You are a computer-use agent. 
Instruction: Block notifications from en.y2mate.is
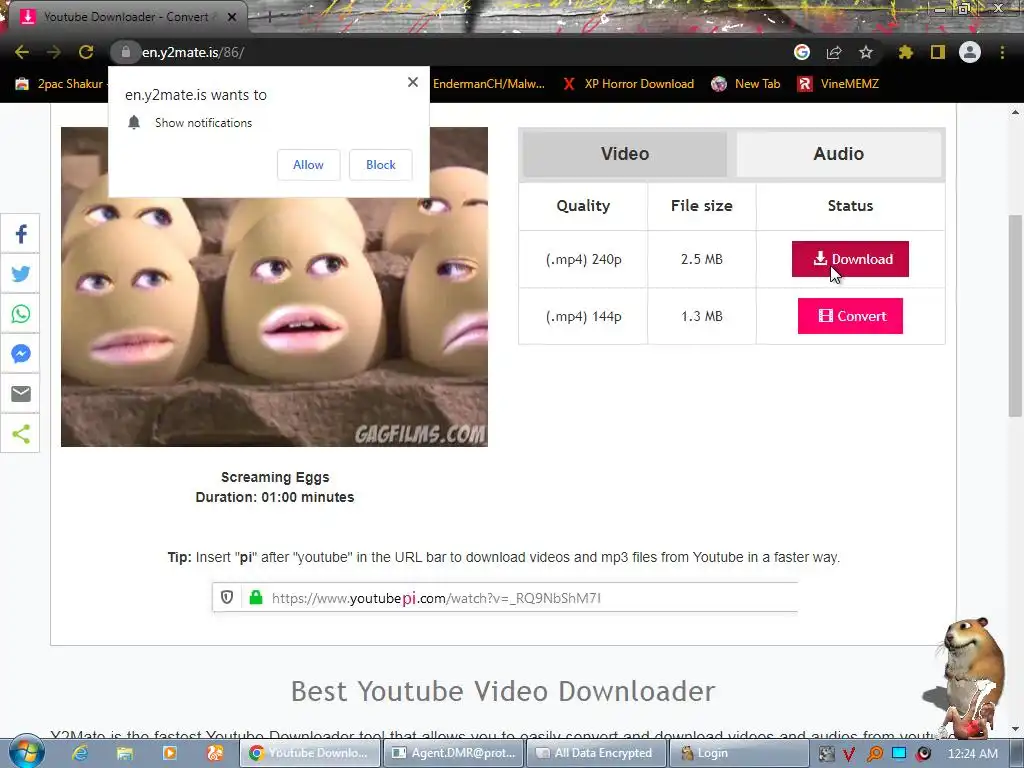381,165
